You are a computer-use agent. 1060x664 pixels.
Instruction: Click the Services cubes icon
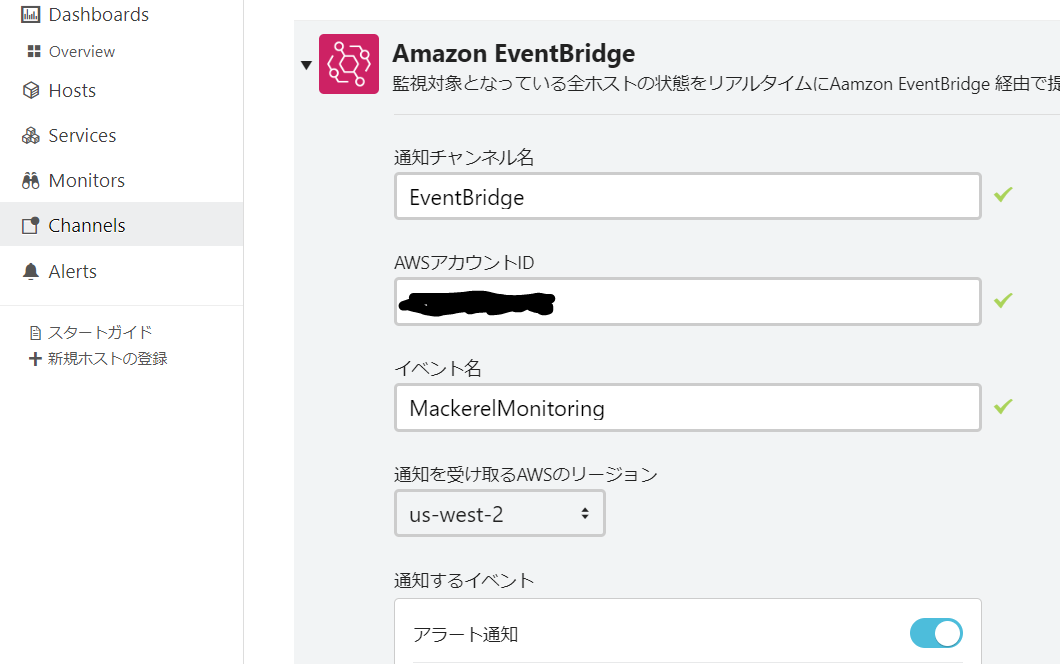coord(30,136)
